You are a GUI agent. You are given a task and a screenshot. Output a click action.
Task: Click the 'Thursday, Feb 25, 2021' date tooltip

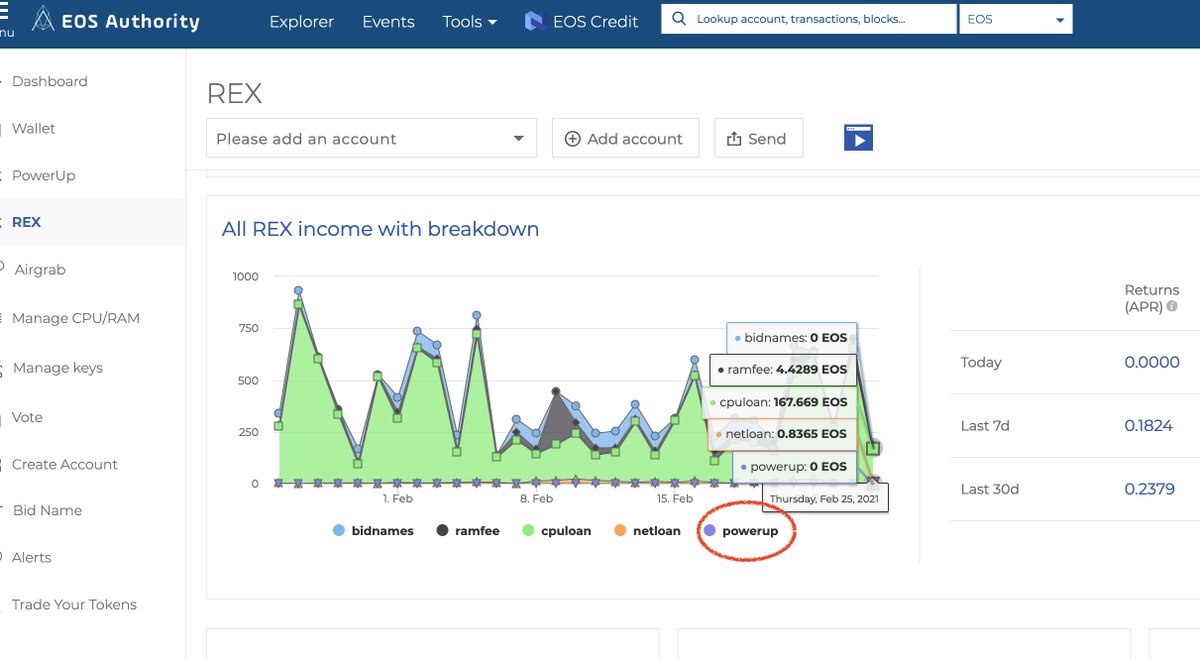coord(824,498)
